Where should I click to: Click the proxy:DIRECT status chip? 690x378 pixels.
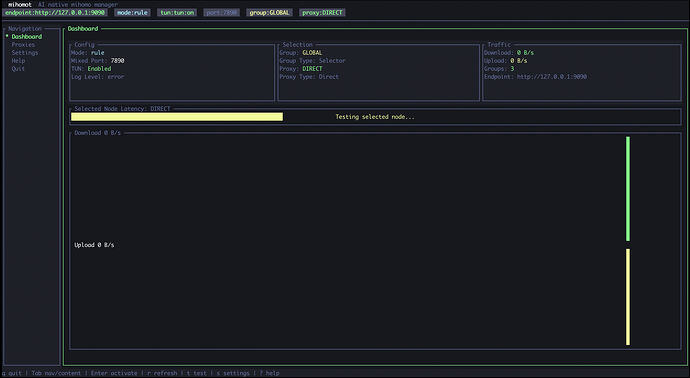(x=322, y=12)
